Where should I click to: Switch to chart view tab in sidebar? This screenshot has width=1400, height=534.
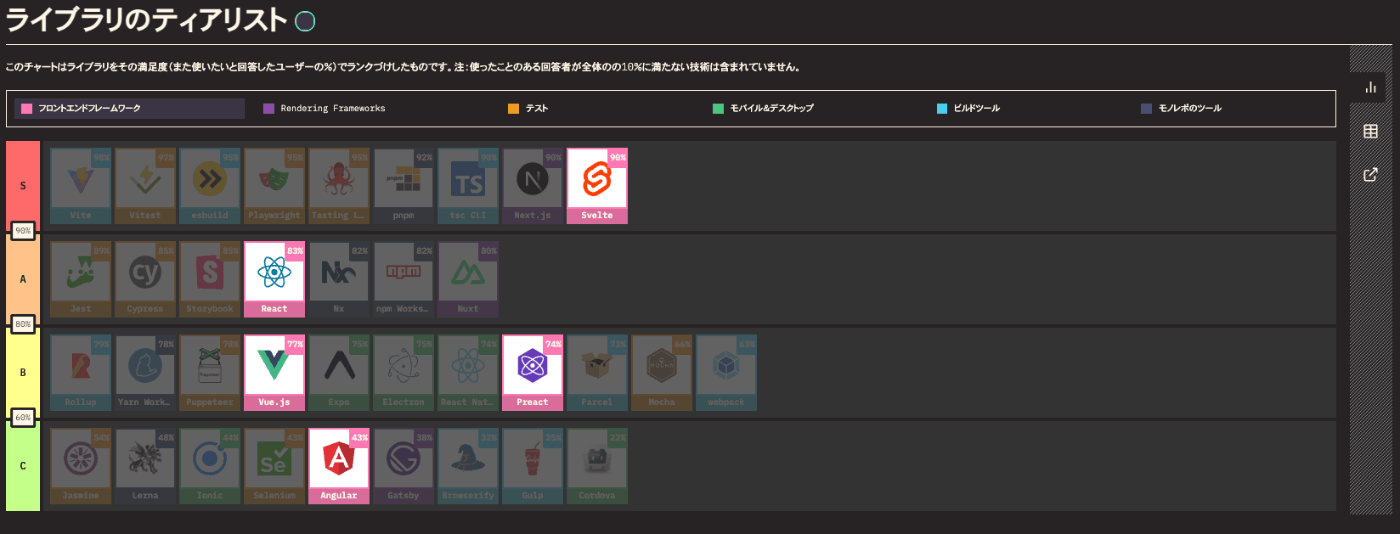(x=1371, y=88)
